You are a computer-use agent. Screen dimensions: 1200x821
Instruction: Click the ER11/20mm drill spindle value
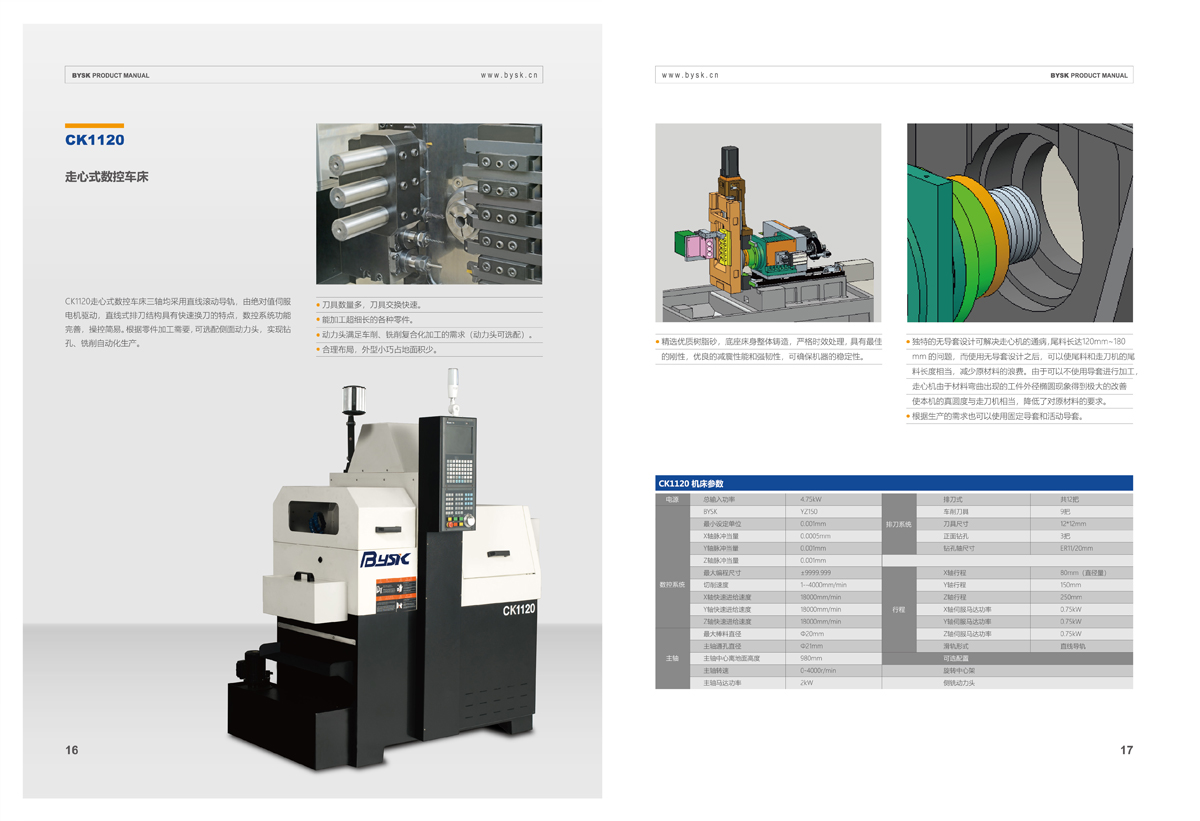1076,548
